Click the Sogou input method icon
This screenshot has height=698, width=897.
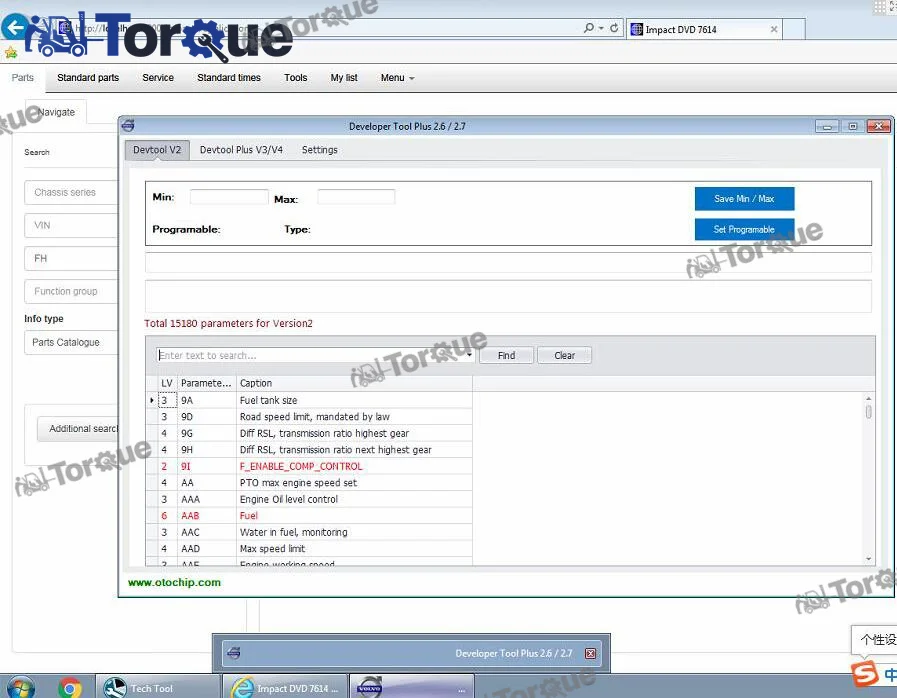(864, 673)
